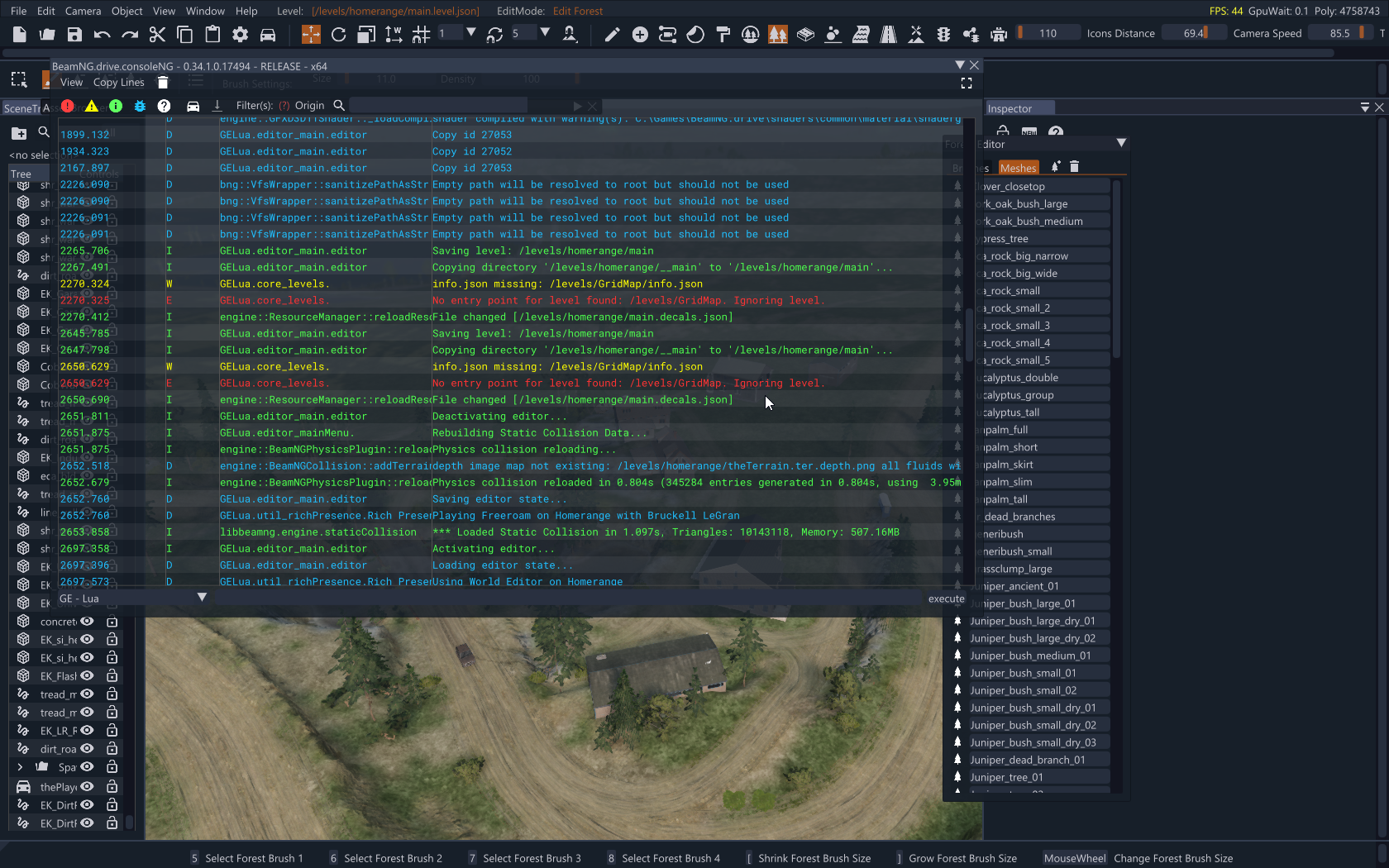Add new forest mesh tree-plus icon
1389x868 pixels.
1056,166
